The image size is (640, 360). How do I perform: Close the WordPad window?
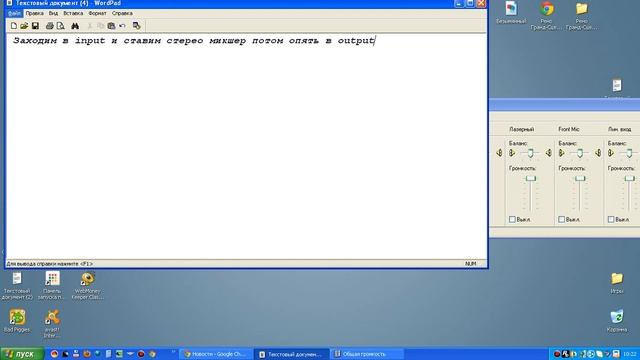[x=481, y=4]
